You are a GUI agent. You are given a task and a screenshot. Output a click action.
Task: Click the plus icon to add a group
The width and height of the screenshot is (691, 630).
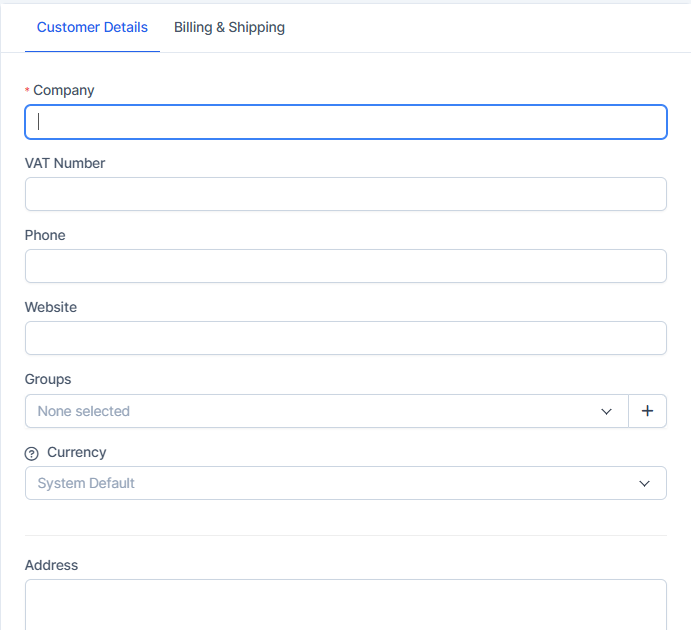(x=647, y=411)
